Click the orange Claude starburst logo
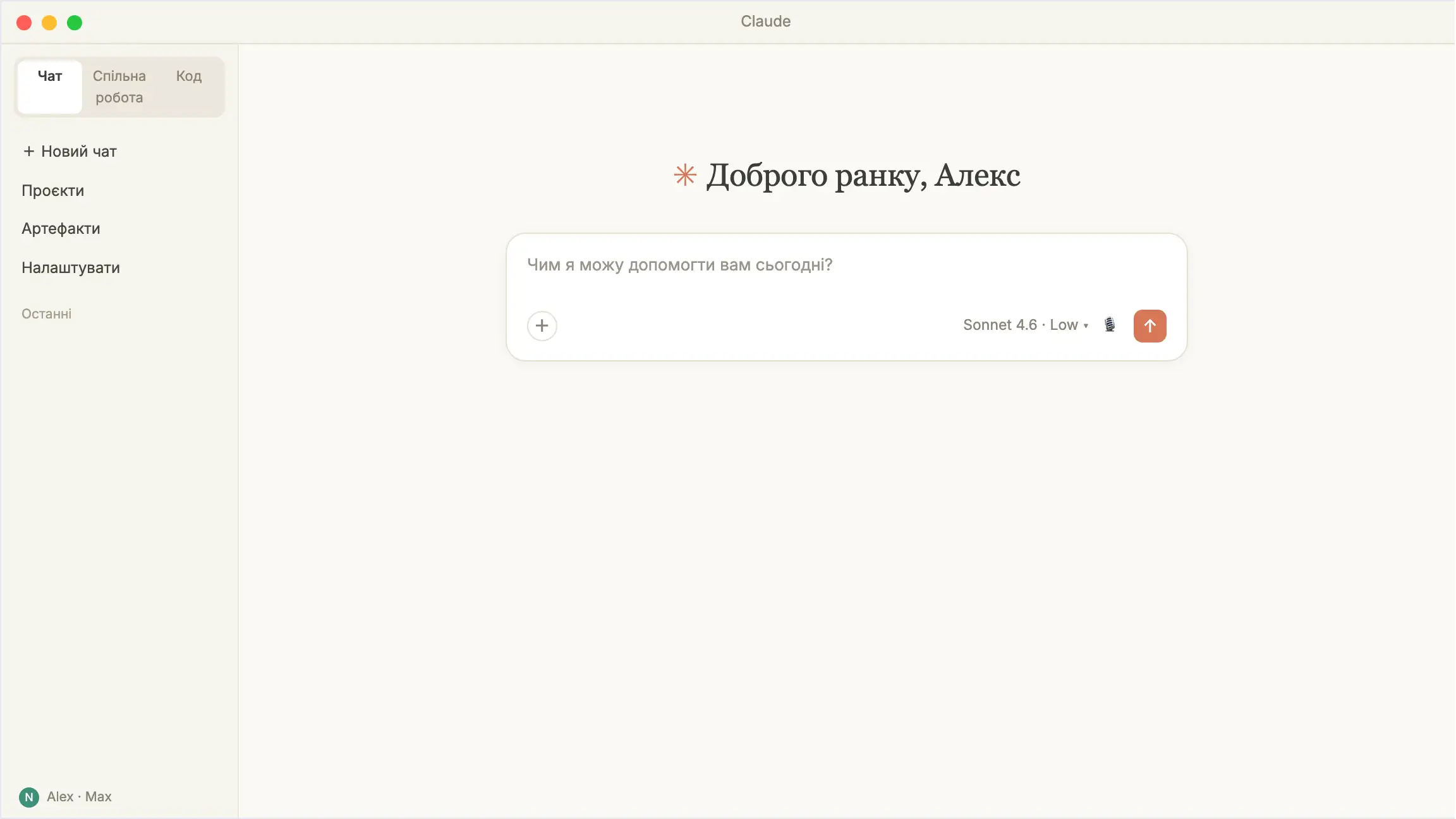Viewport: 1456px width, 819px height. click(685, 175)
